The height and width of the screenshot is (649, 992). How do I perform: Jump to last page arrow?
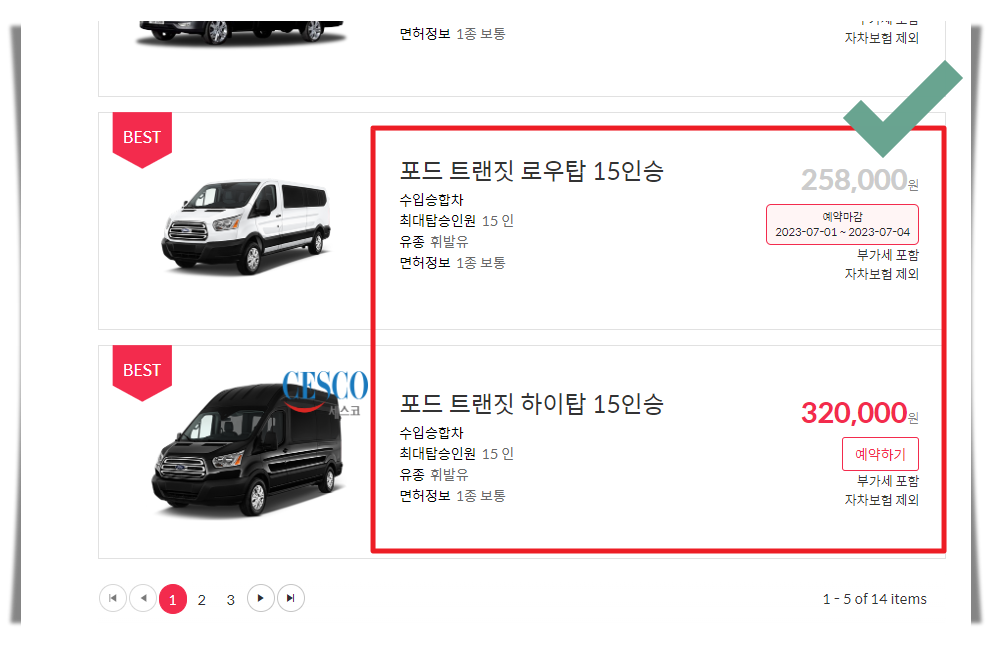(x=290, y=598)
